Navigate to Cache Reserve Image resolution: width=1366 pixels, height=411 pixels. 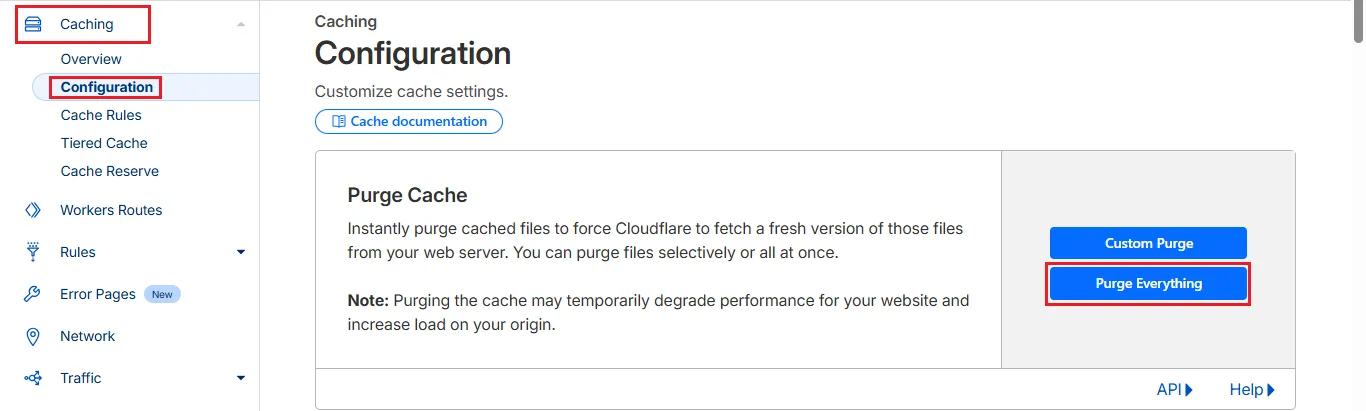[109, 171]
